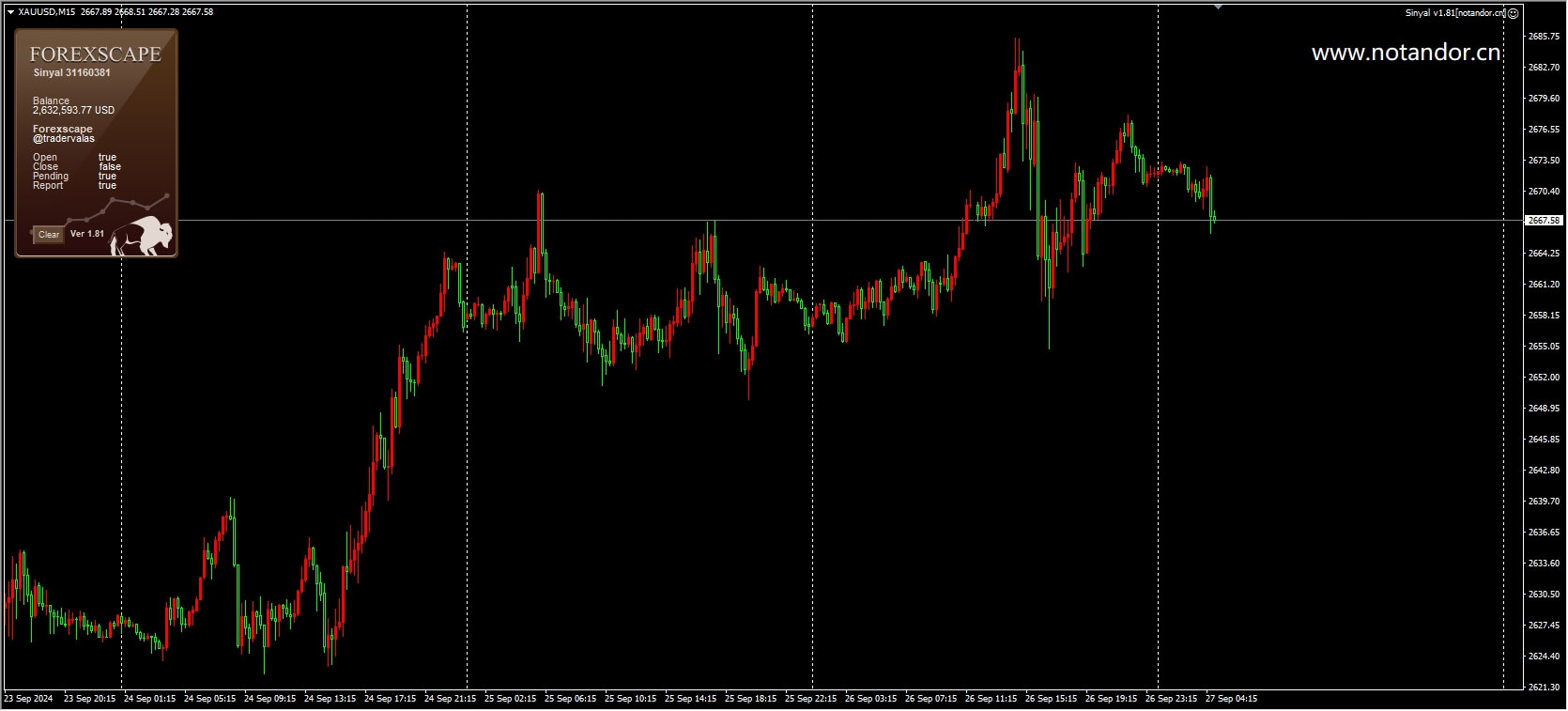Click the Clear button in the Forexscape panel
This screenshot has width=1568, height=711.
point(49,235)
